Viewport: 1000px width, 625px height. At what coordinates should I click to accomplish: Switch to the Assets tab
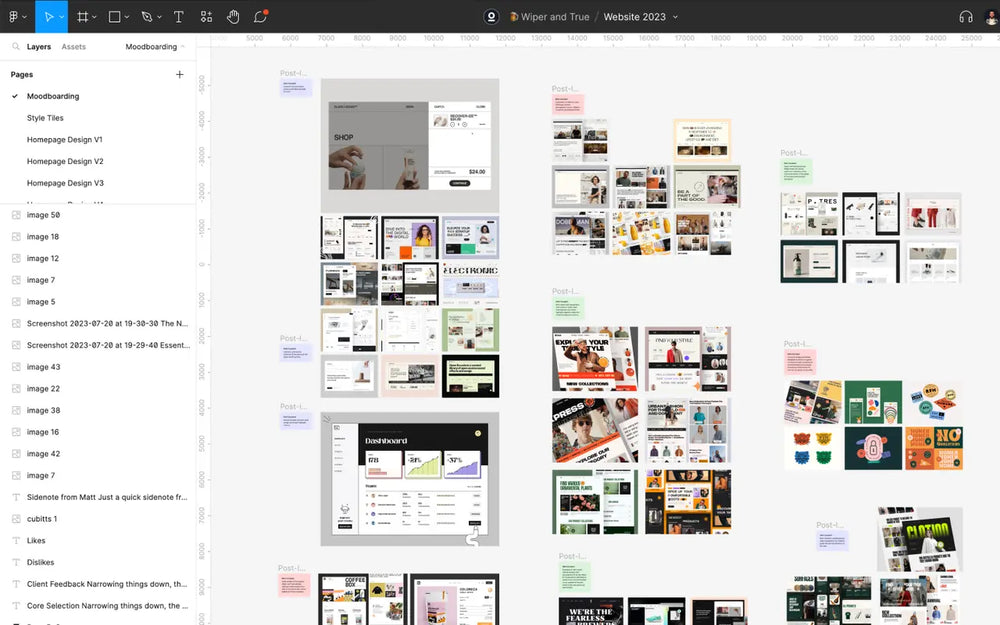point(73,47)
